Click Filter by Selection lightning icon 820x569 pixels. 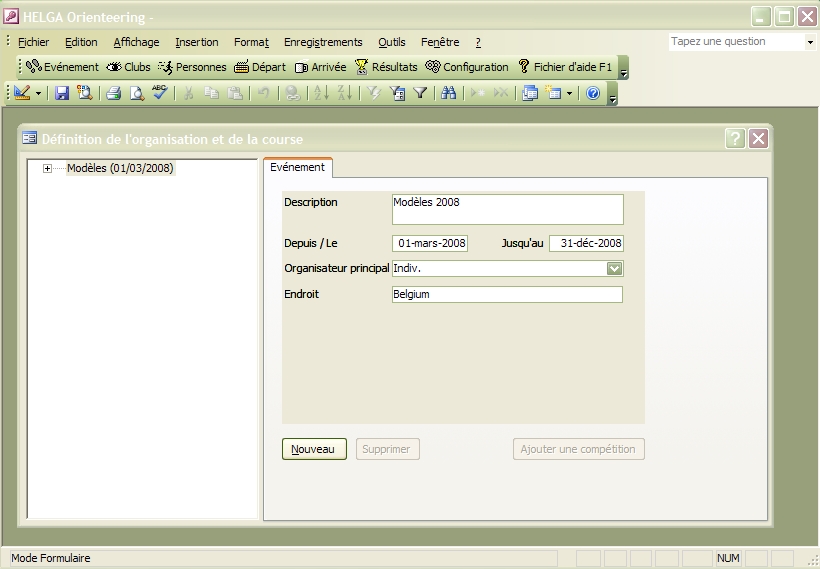[373, 93]
